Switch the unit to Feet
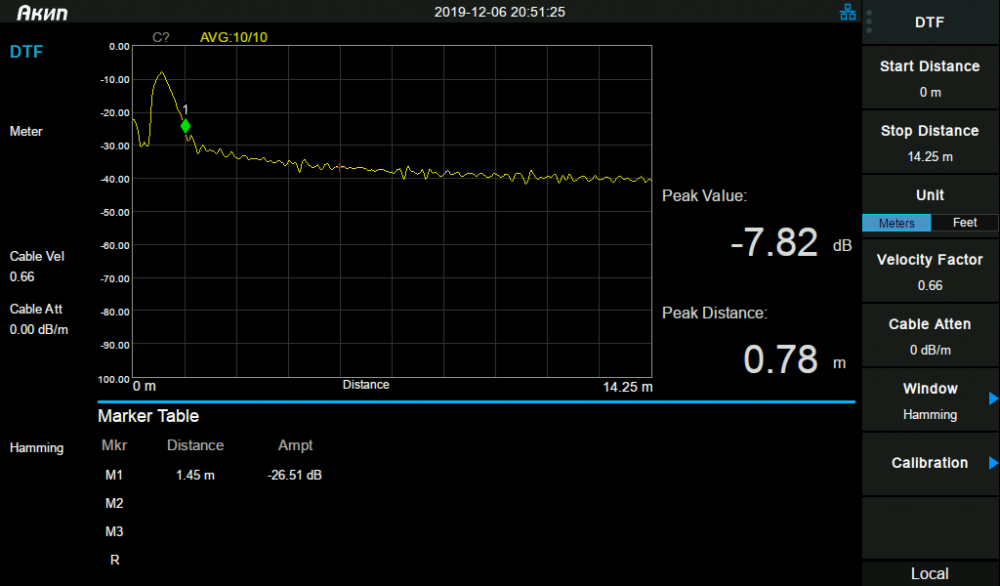 [964, 223]
